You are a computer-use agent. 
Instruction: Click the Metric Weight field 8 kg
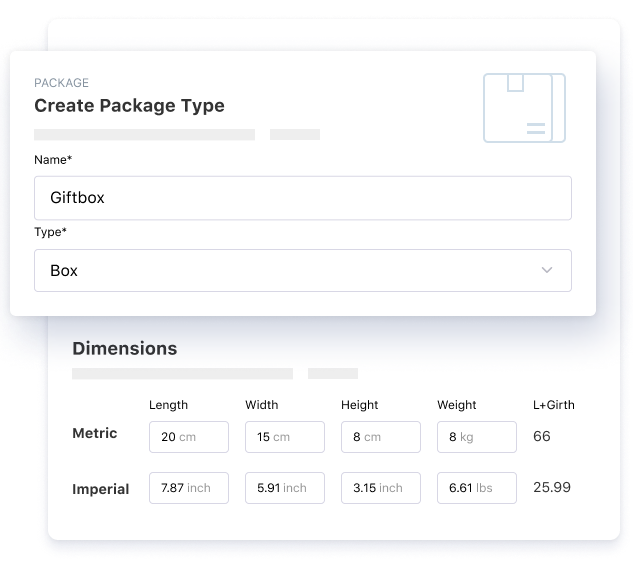[477, 437]
